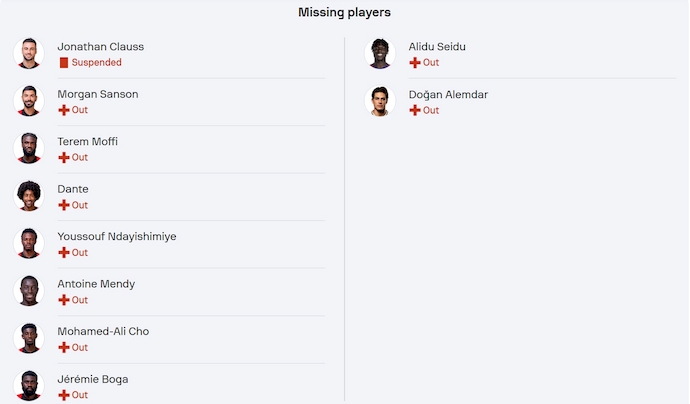Click injury cross icon under Antoine Mendy
This screenshot has width=690, height=404.
coord(64,300)
